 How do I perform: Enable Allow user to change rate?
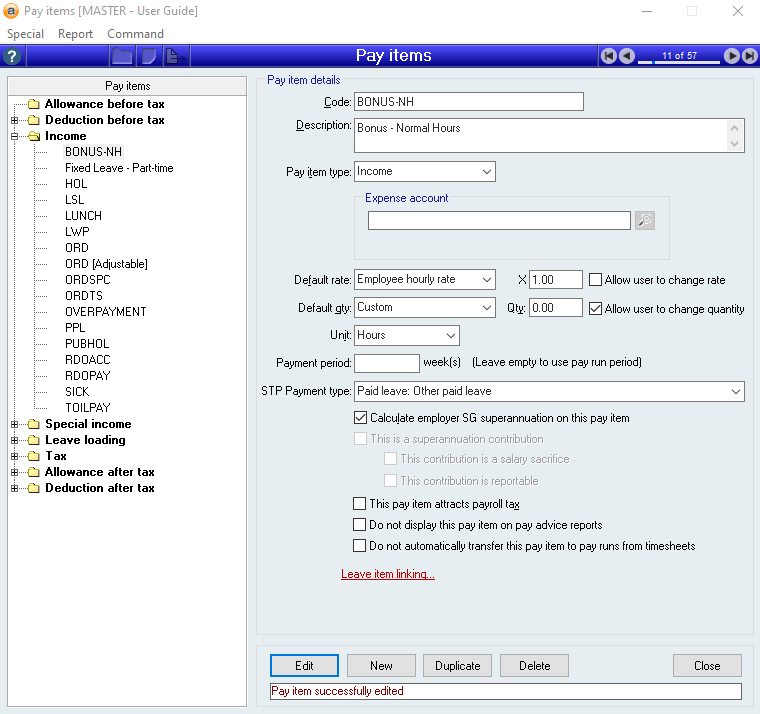[596, 280]
